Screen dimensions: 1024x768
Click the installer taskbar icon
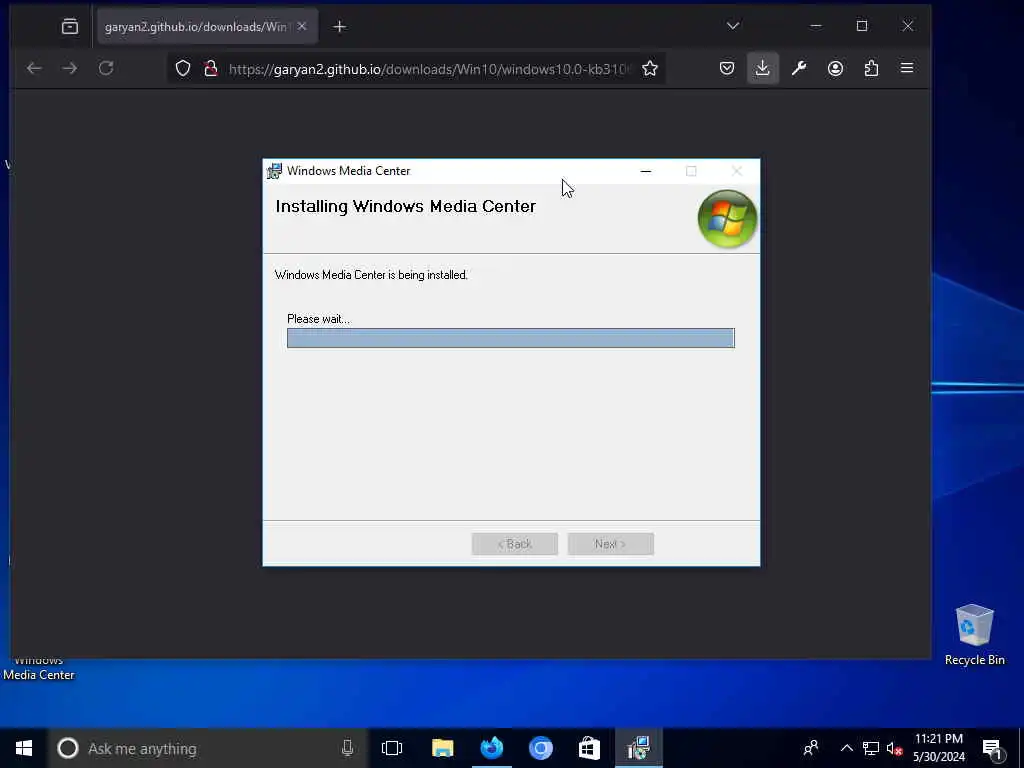click(x=638, y=748)
